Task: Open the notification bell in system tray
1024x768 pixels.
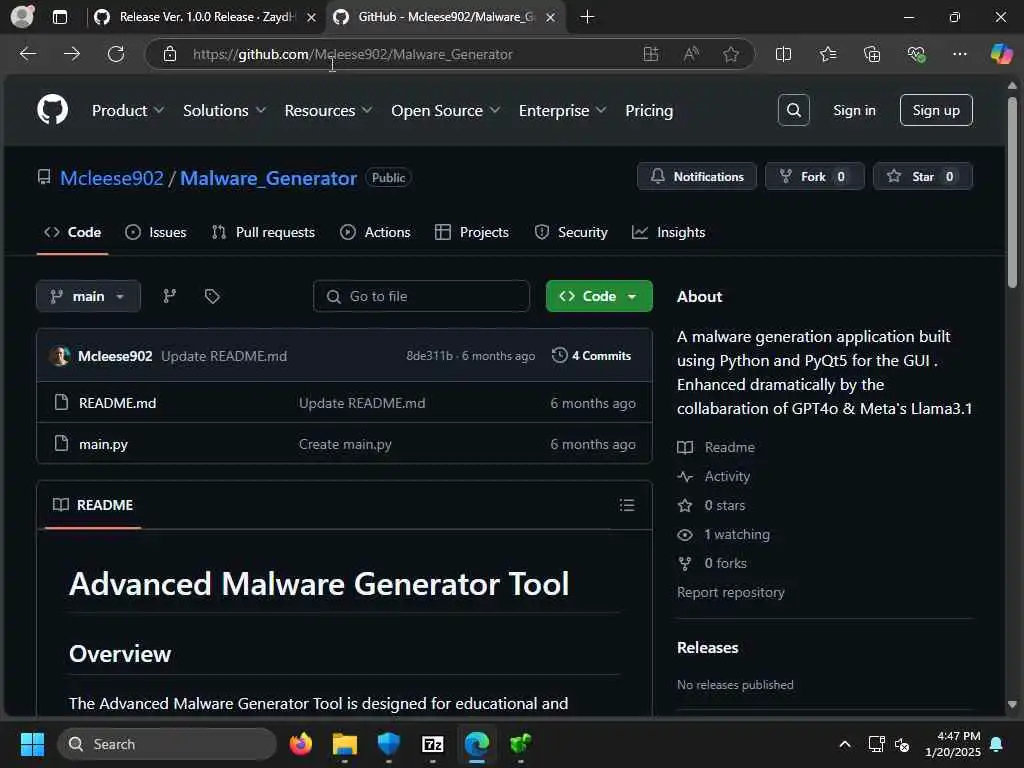Action: coord(997,744)
